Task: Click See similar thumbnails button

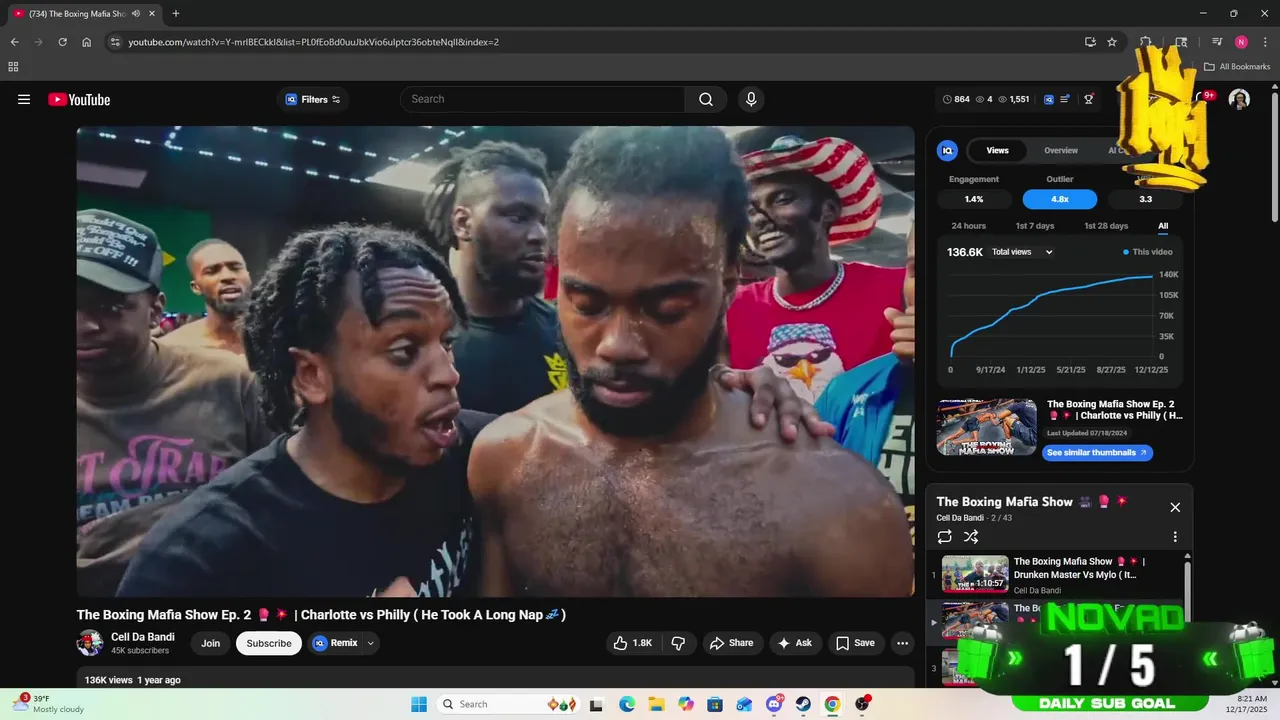Action: [x=1097, y=452]
